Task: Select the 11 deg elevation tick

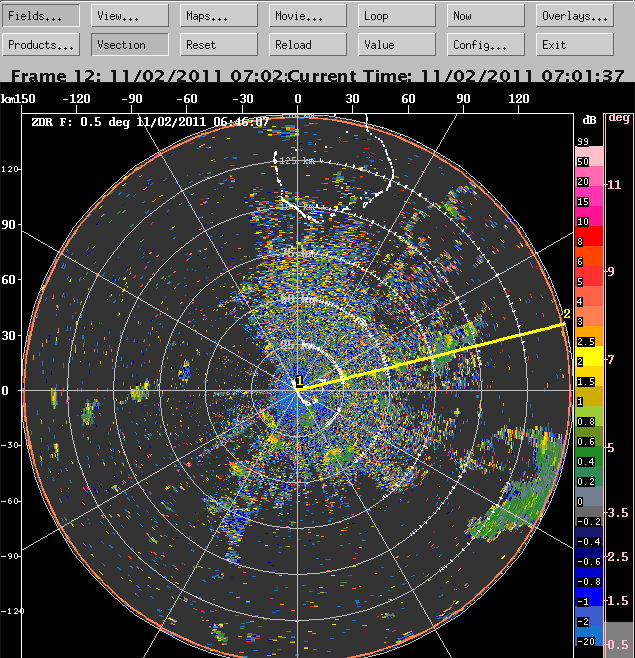Action: 614,185
